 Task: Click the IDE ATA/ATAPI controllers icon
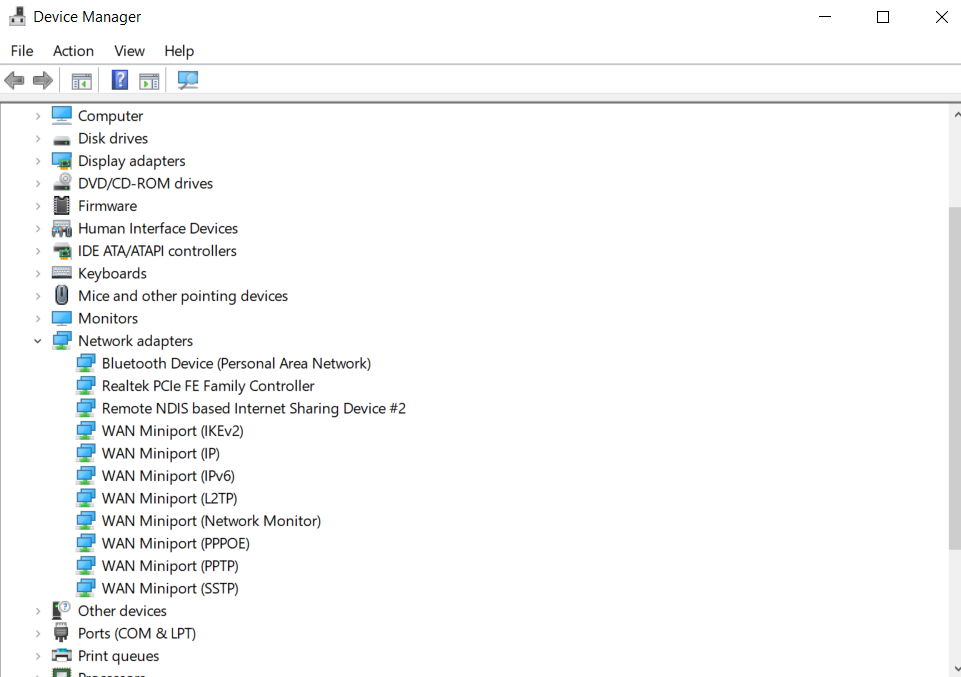pyautogui.click(x=61, y=251)
